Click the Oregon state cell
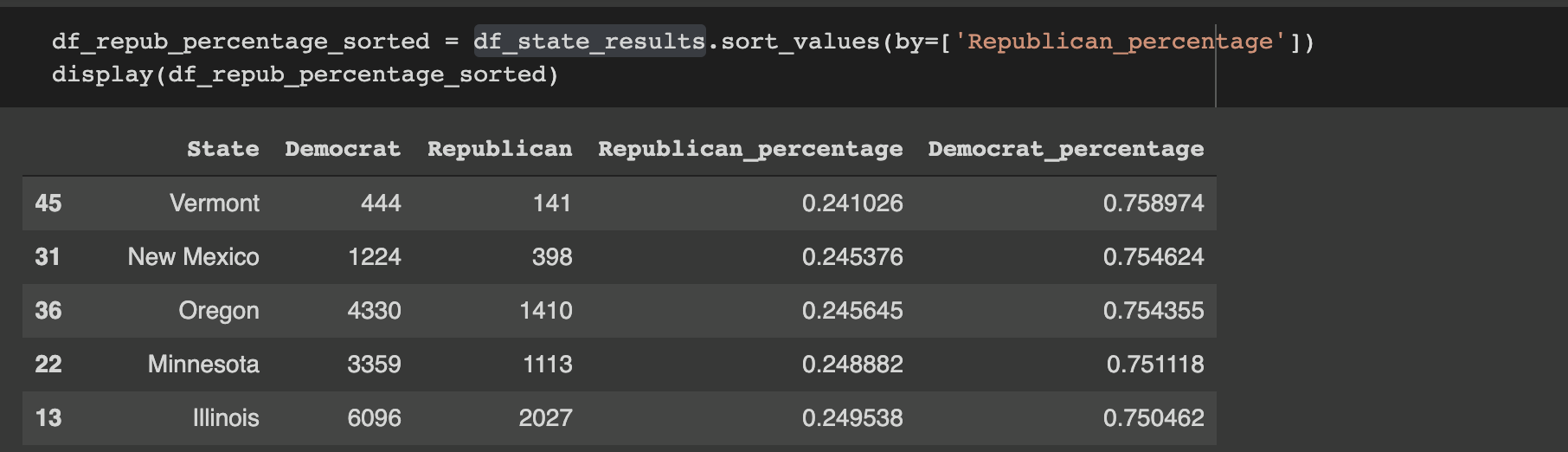 pyautogui.click(x=219, y=311)
